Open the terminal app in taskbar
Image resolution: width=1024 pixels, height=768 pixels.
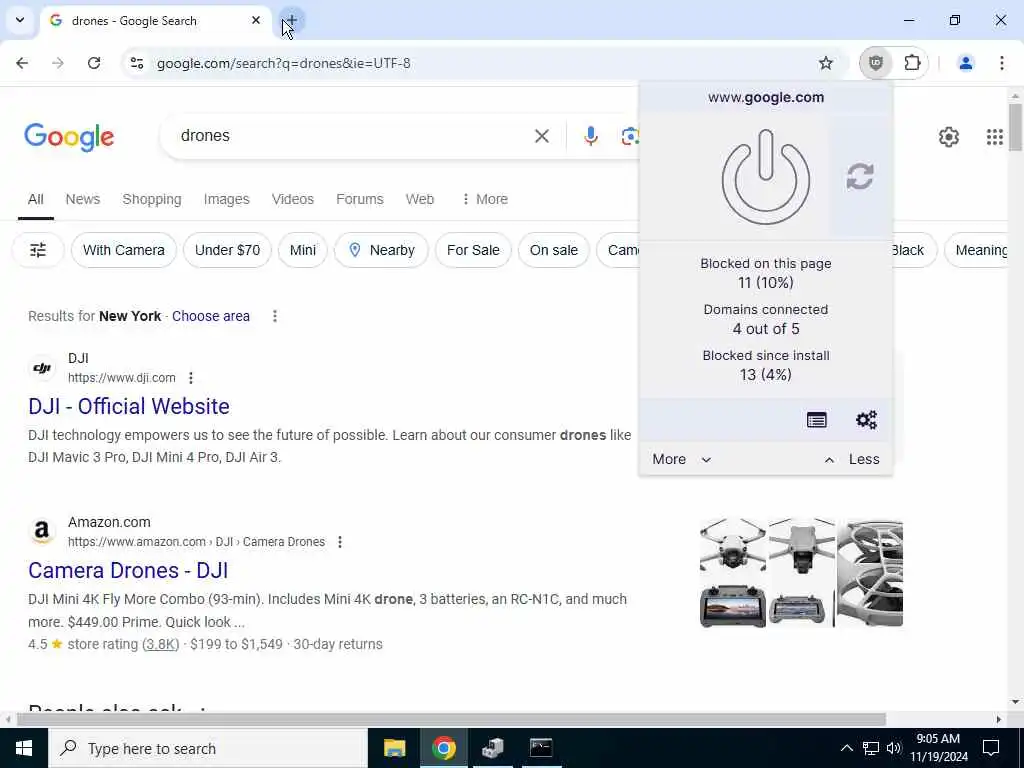[541, 748]
